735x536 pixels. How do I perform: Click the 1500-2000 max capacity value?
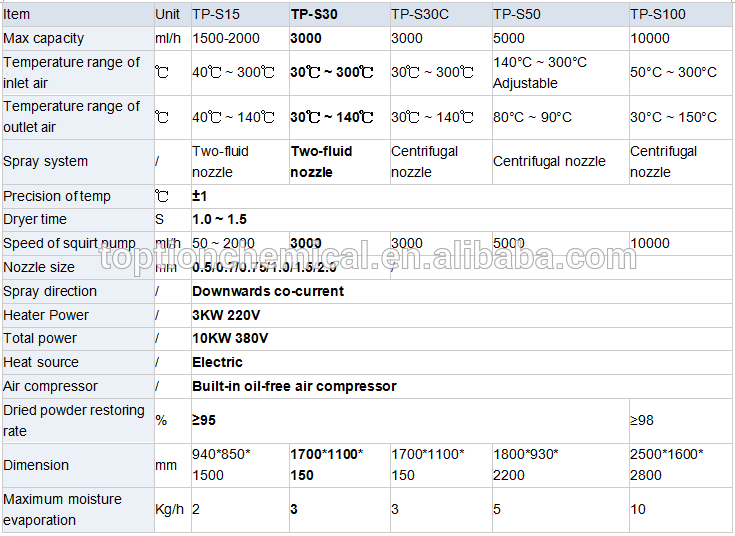[226, 38]
